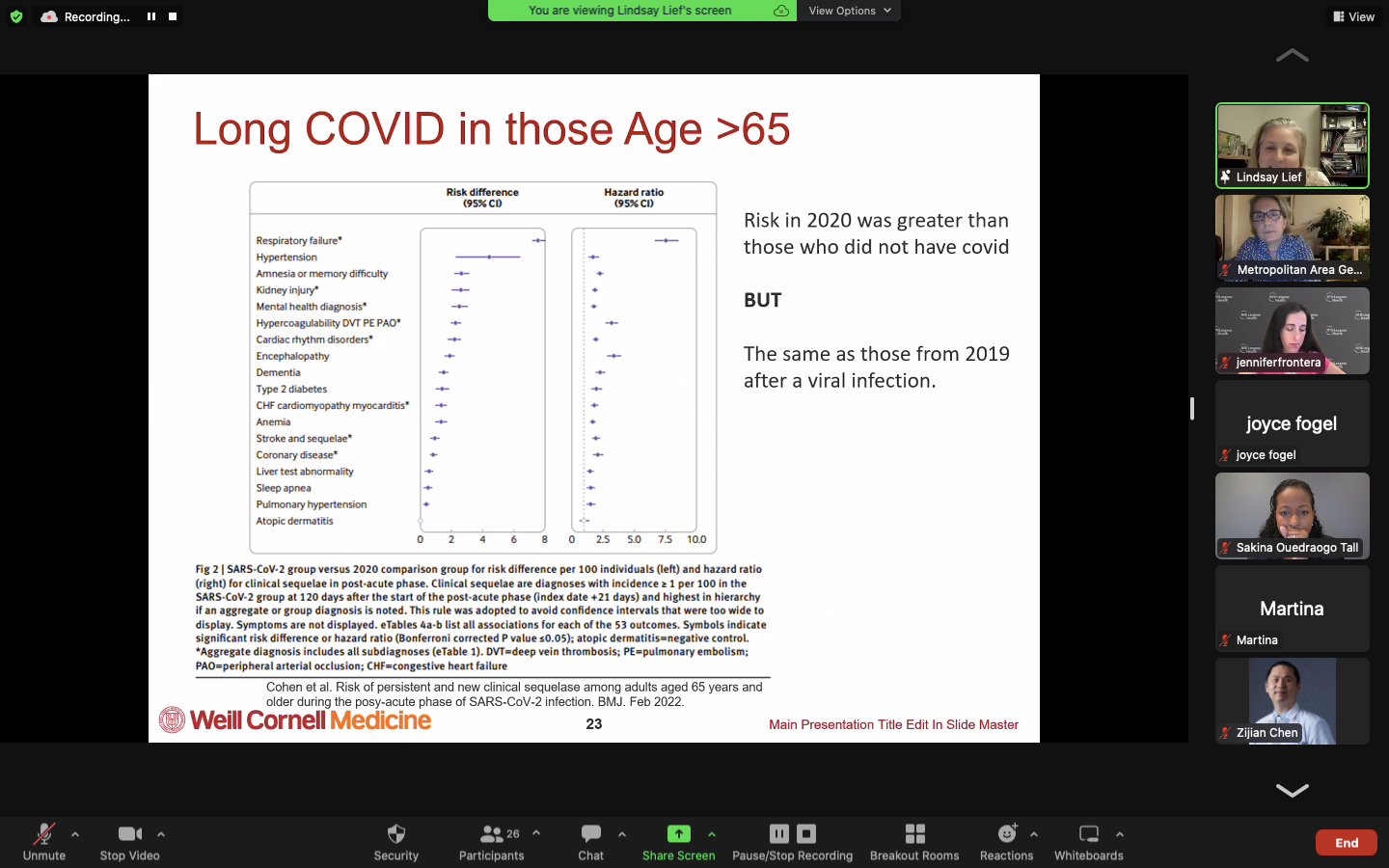Expand the Chat options arrow
The image size is (1389, 868).
pos(622,834)
